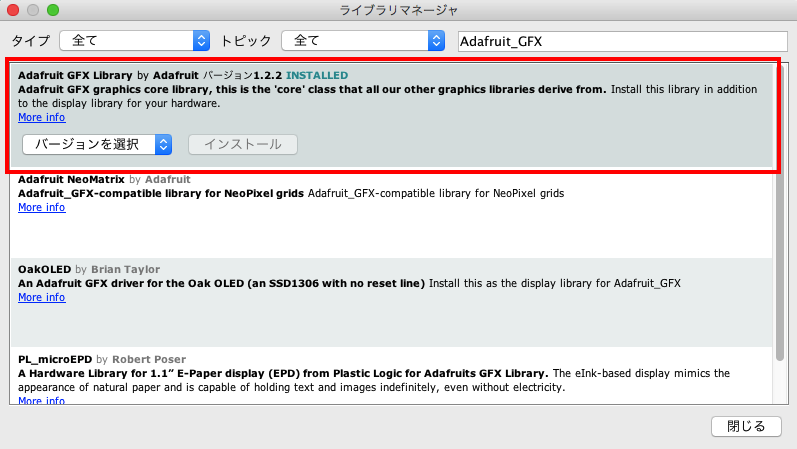Open More info for OakOLED
This screenshot has height=449, width=797.
point(42,297)
